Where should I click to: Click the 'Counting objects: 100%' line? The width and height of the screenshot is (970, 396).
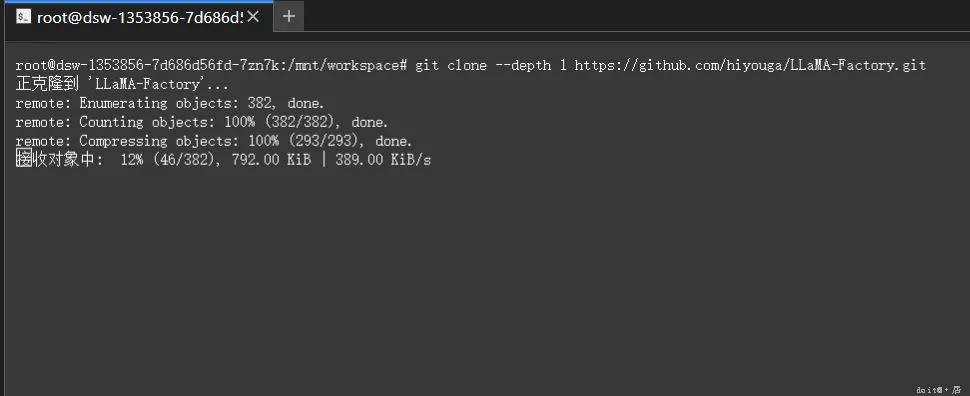pos(202,122)
